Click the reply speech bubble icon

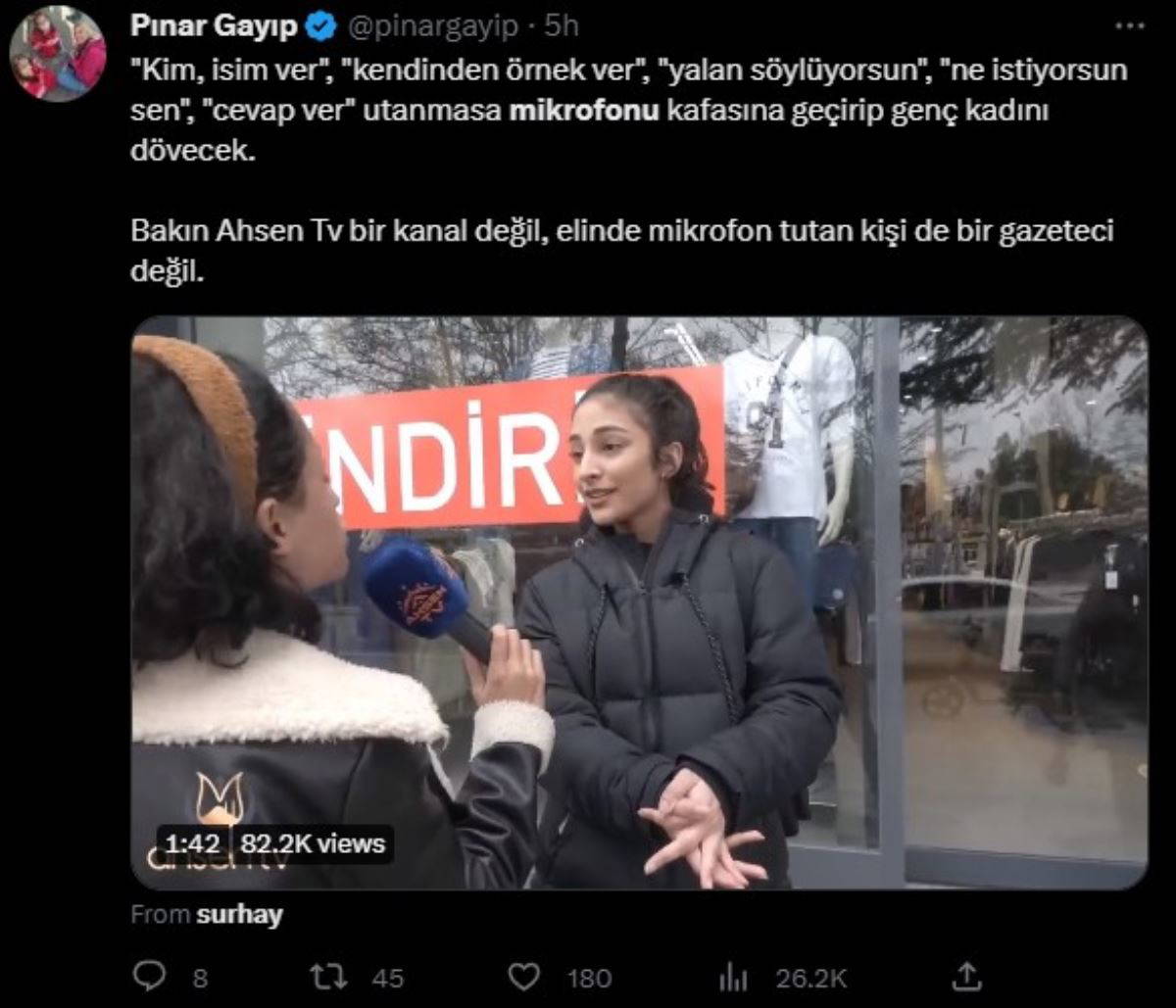(x=150, y=976)
